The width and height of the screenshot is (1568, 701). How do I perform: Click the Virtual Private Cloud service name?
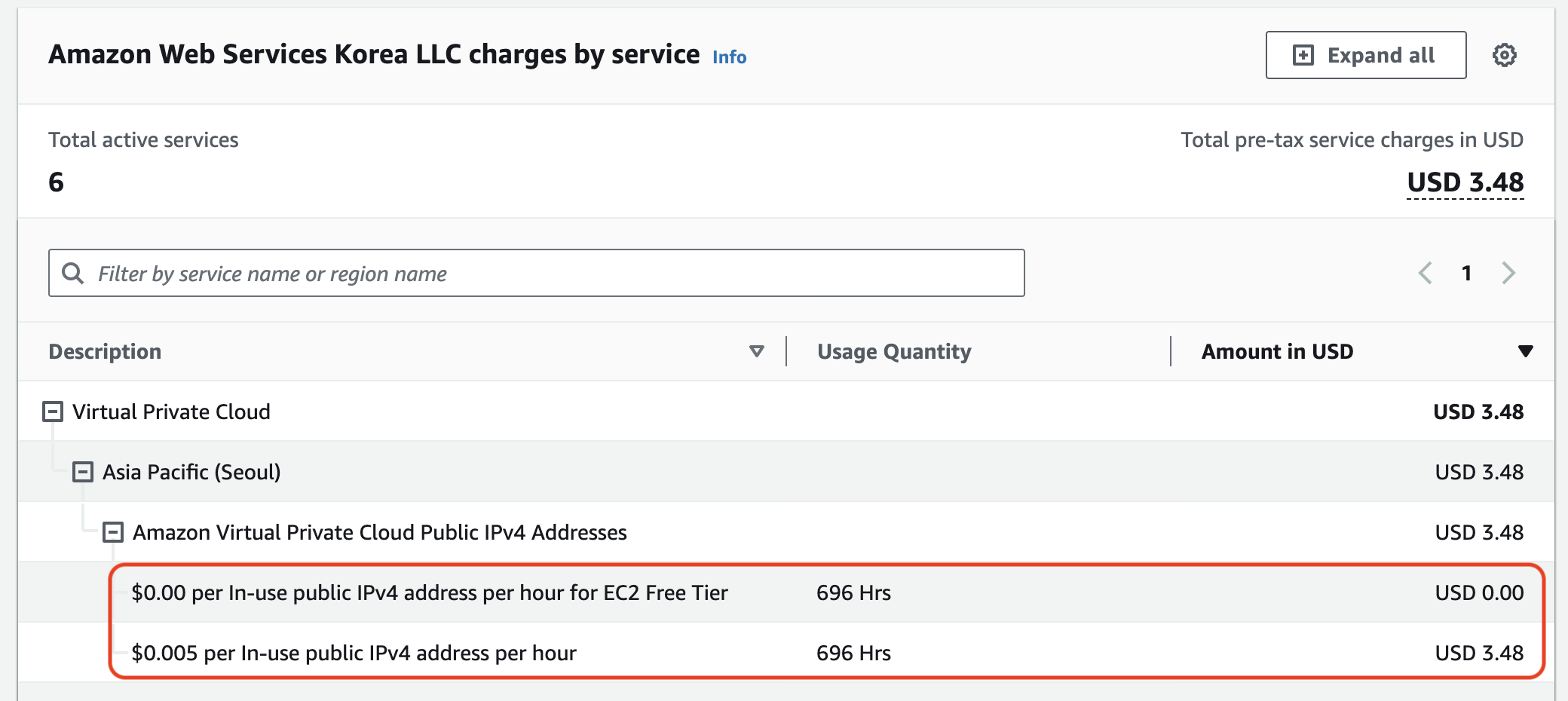click(171, 412)
